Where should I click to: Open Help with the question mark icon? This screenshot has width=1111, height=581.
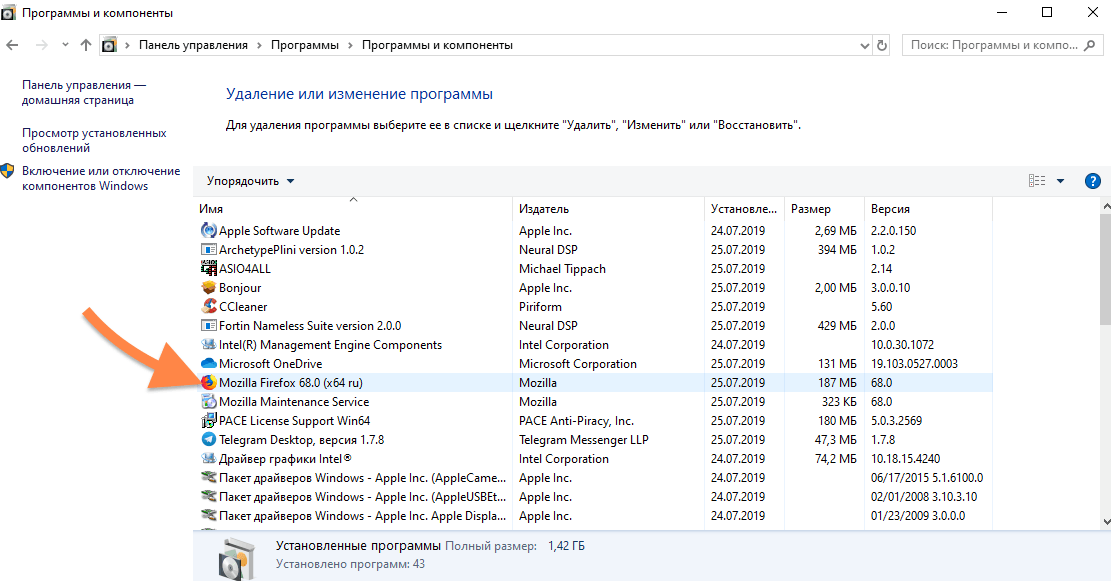point(1093,181)
